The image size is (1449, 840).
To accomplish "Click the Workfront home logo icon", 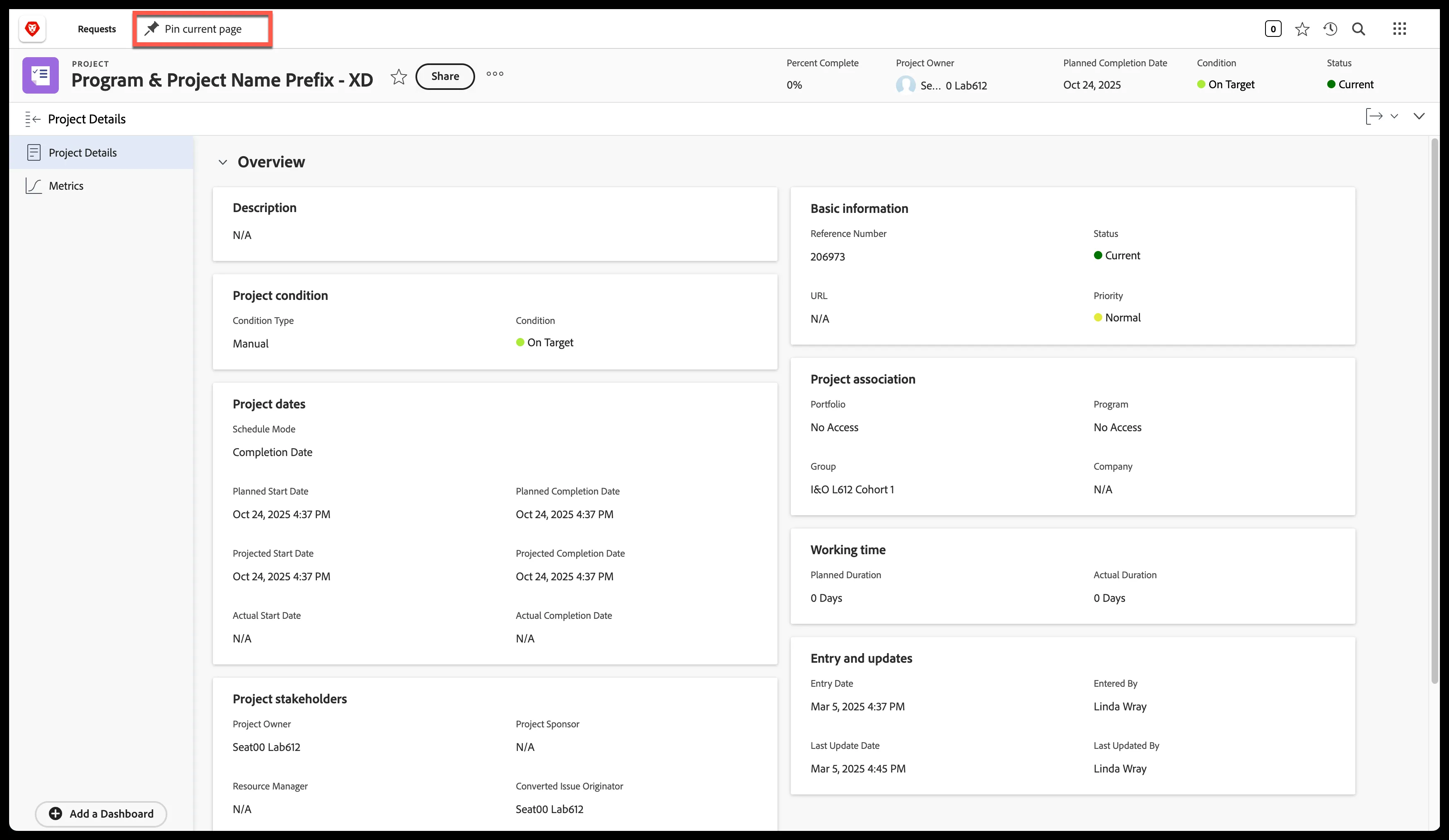I will [32, 28].
